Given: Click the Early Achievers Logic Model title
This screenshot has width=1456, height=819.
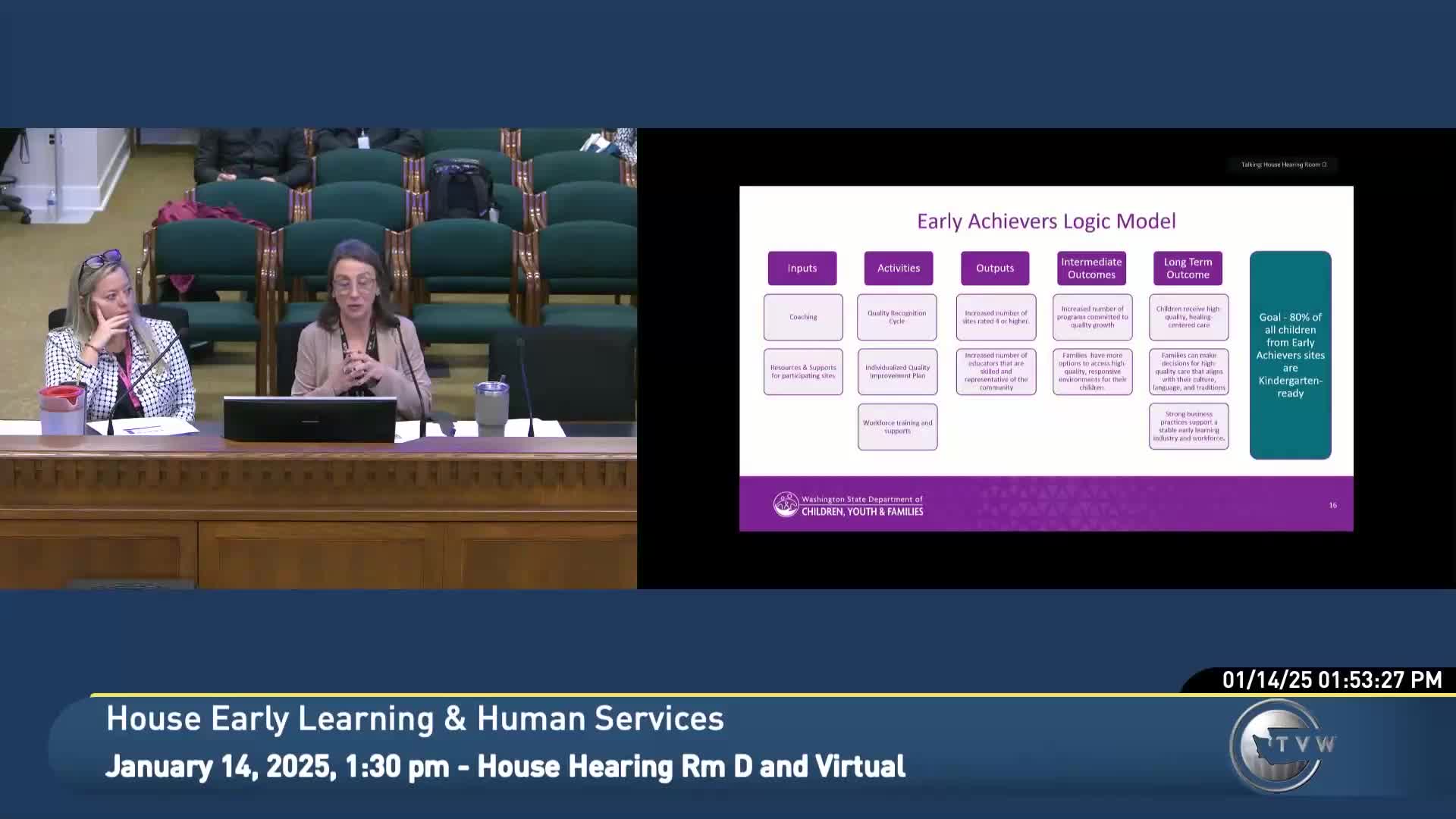Looking at the screenshot, I should pos(1046,221).
